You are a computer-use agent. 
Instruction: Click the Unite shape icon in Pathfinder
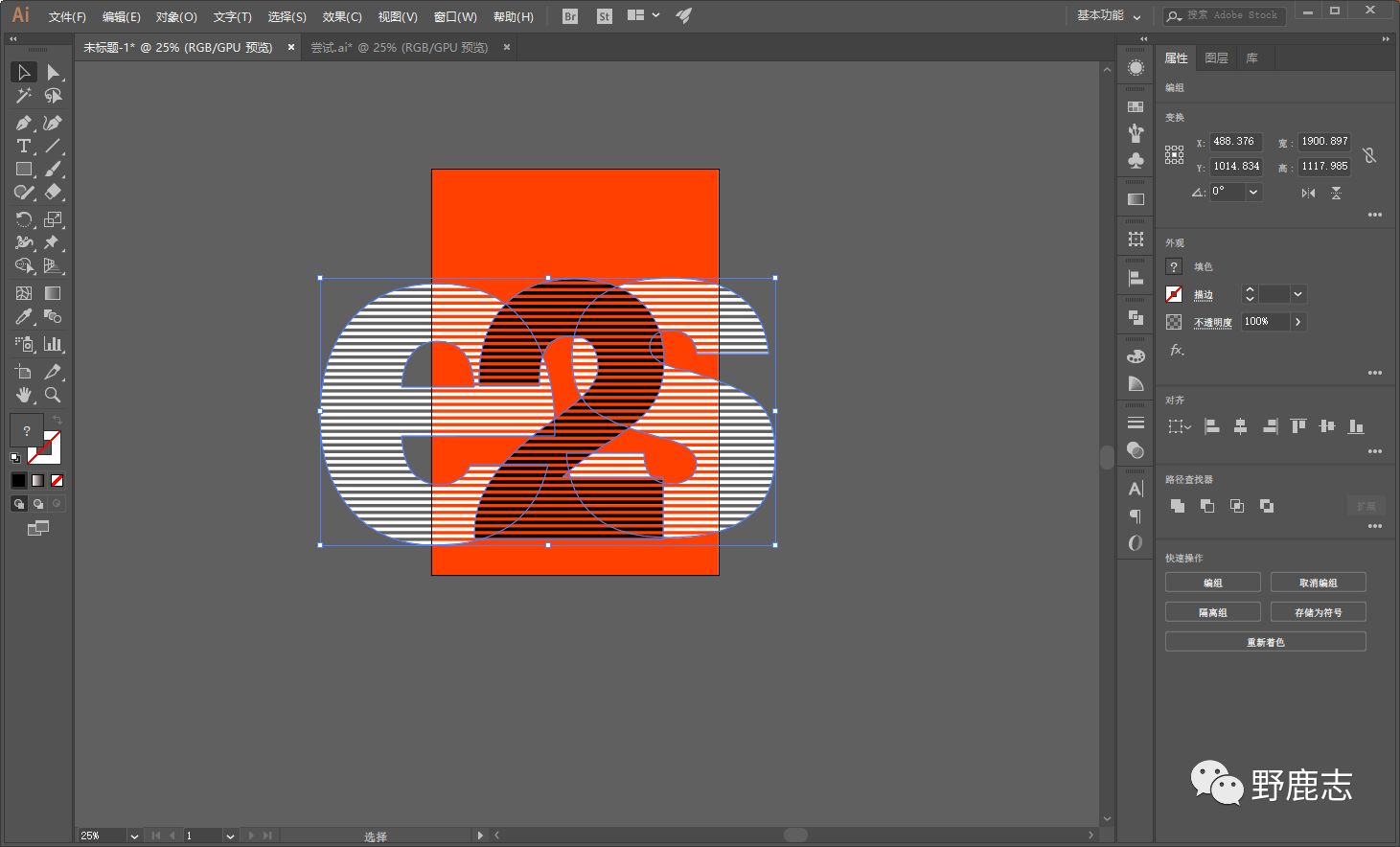1178,506
